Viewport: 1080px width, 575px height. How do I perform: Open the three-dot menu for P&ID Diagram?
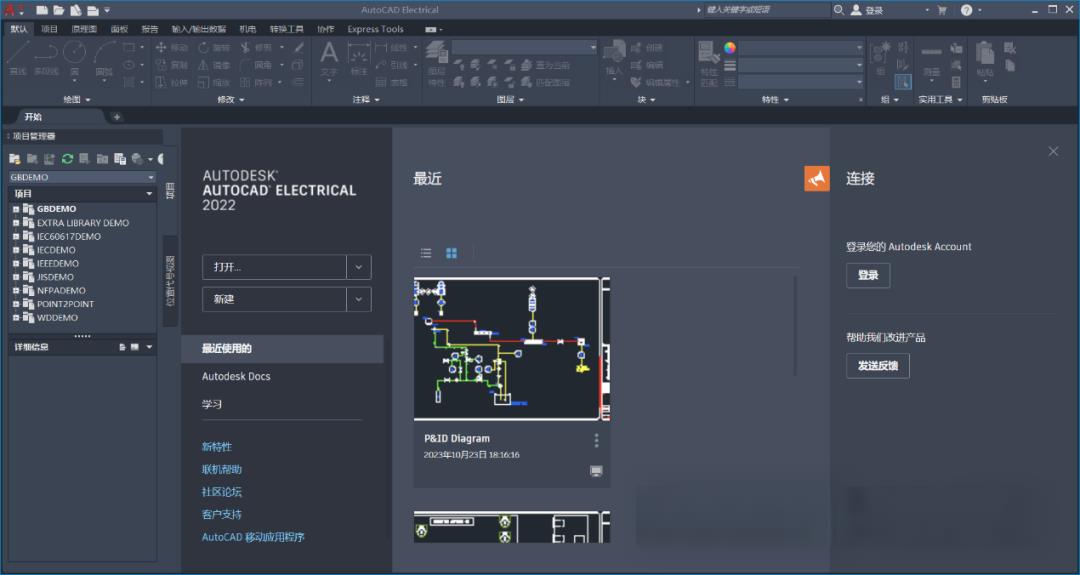coord(596,440)
